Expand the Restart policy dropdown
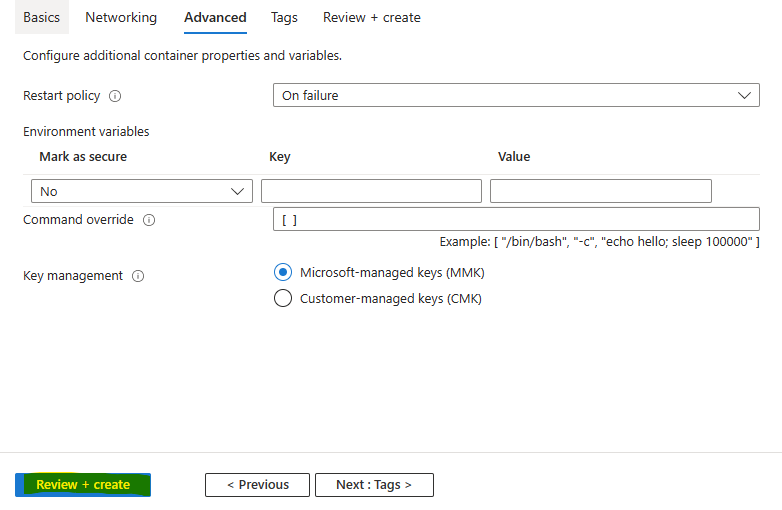 click(516, 95)
